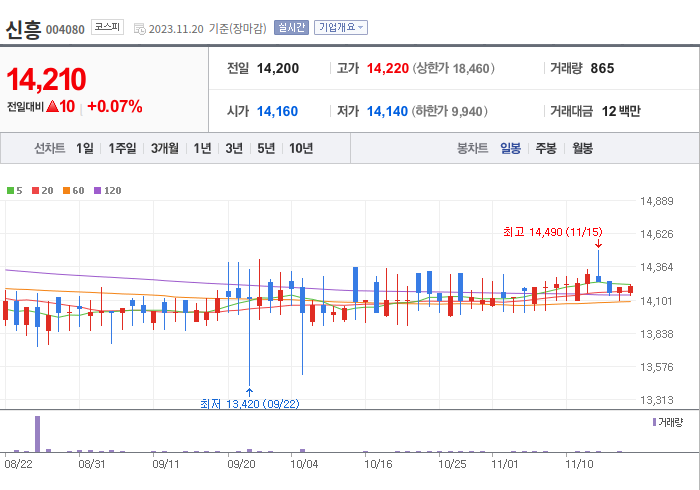Click the 선차트 label
The width and height of the screenshot is (700, 490).
[50, 148]
